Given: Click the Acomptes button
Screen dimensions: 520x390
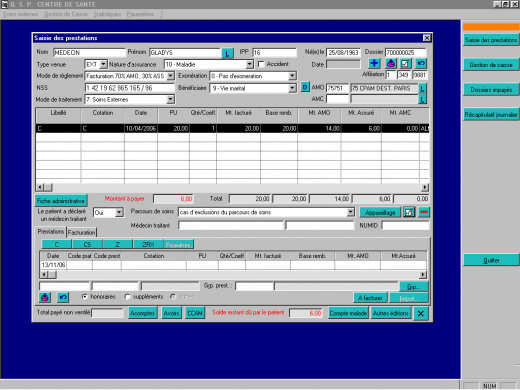Looking at the screenshot, I should point(142,313).
